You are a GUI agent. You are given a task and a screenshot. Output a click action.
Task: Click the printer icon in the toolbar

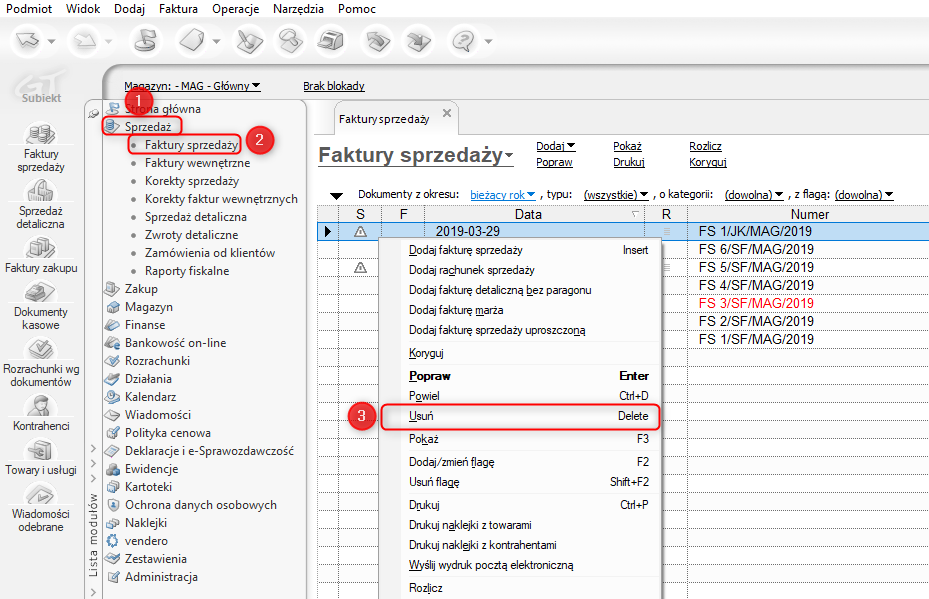point(330,41)
